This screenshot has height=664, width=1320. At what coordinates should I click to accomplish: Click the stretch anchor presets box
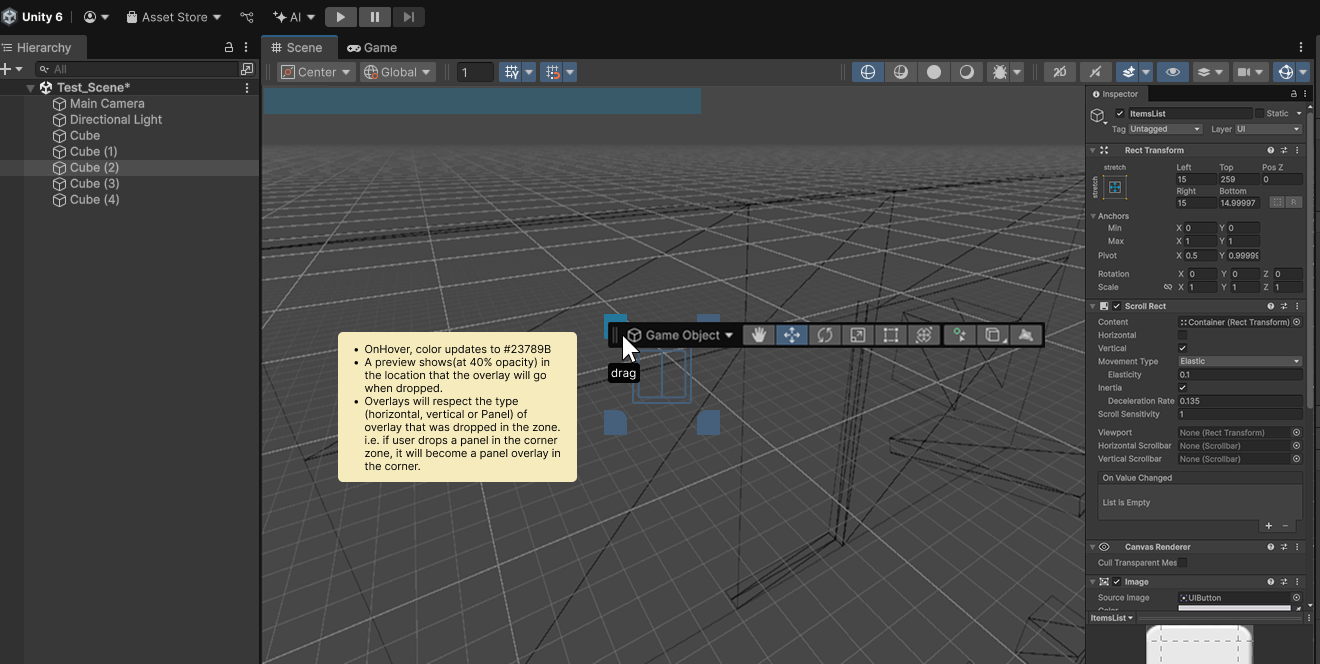coord(1115,187)
